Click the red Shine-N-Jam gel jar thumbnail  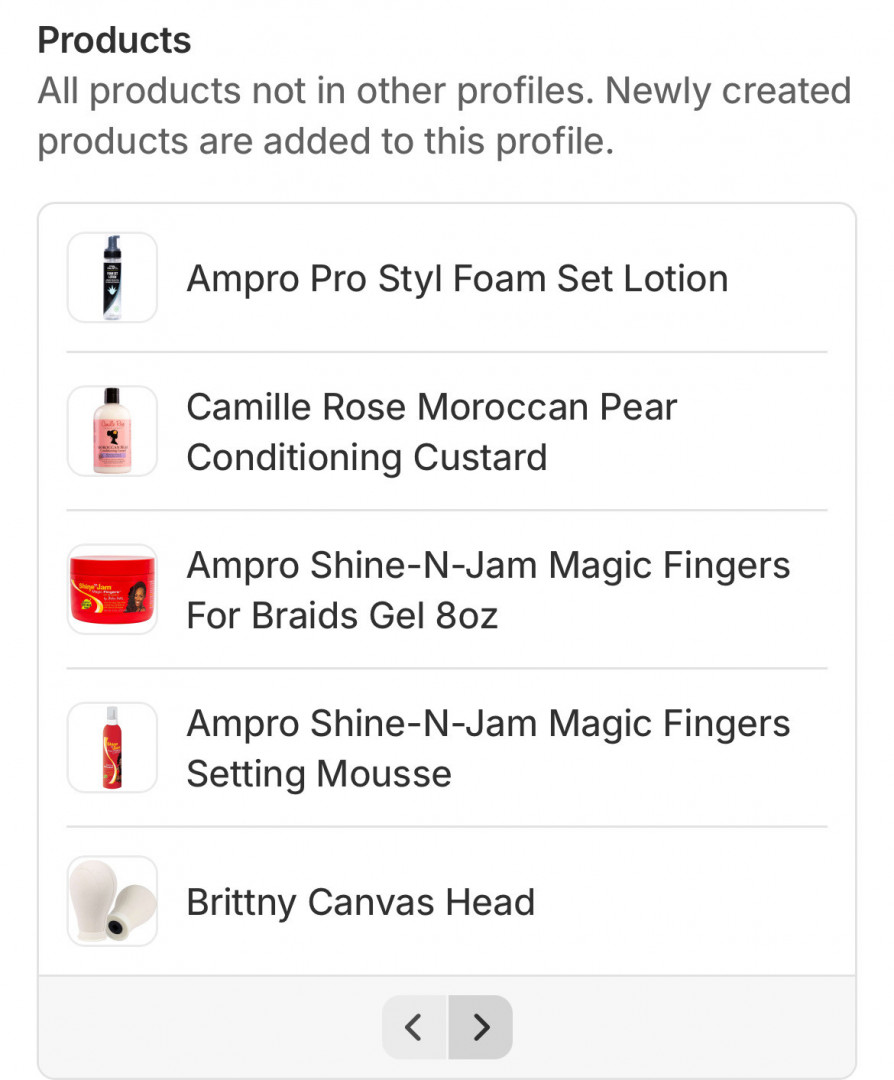[112, 589]
